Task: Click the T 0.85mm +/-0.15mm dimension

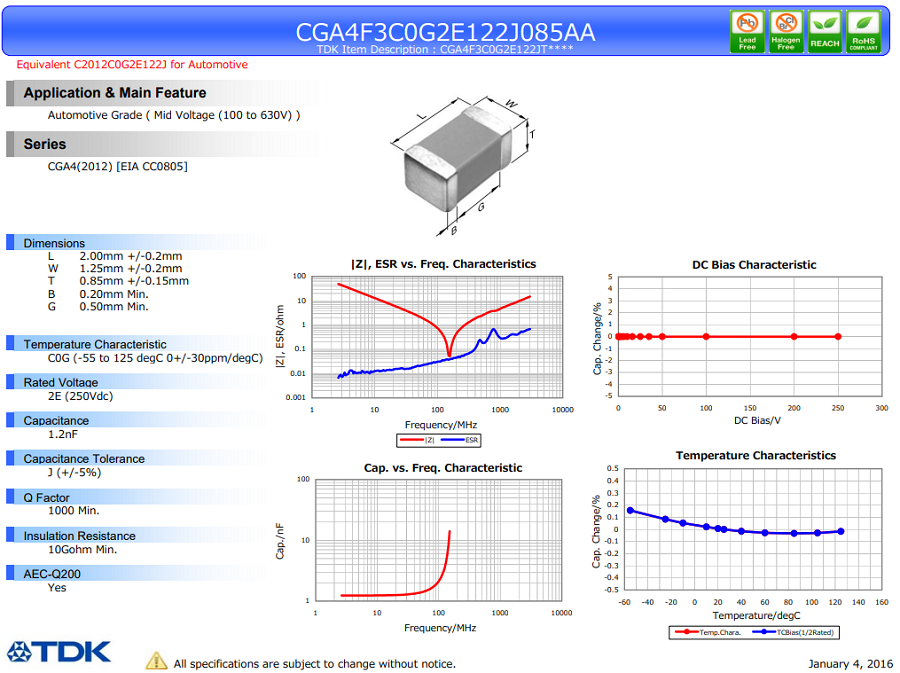Action: pyautogui.click(x=118, y=281)
